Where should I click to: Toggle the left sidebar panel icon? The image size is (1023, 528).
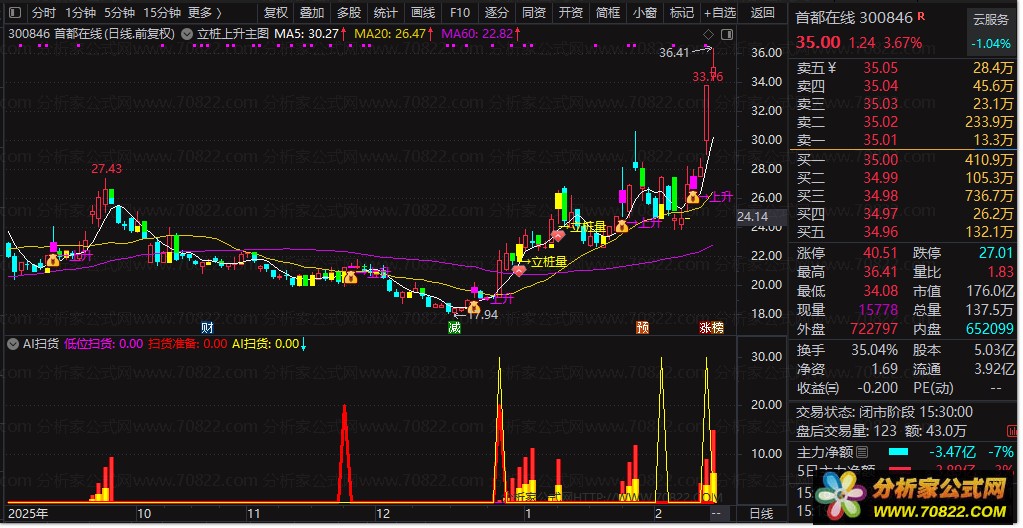point(15,12)
